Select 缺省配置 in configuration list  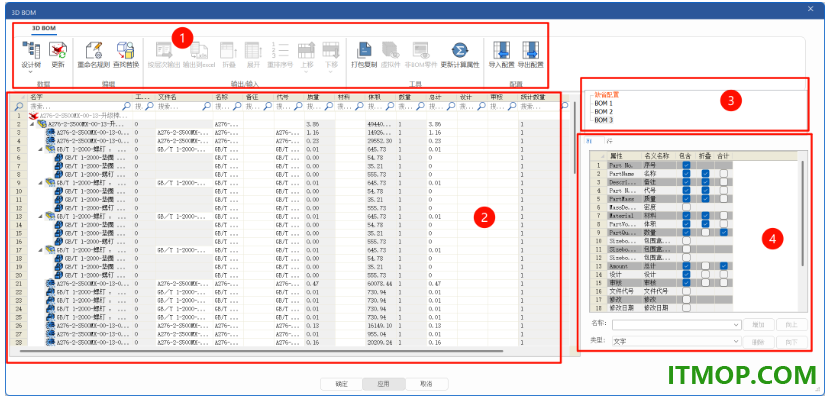point(607,95)
